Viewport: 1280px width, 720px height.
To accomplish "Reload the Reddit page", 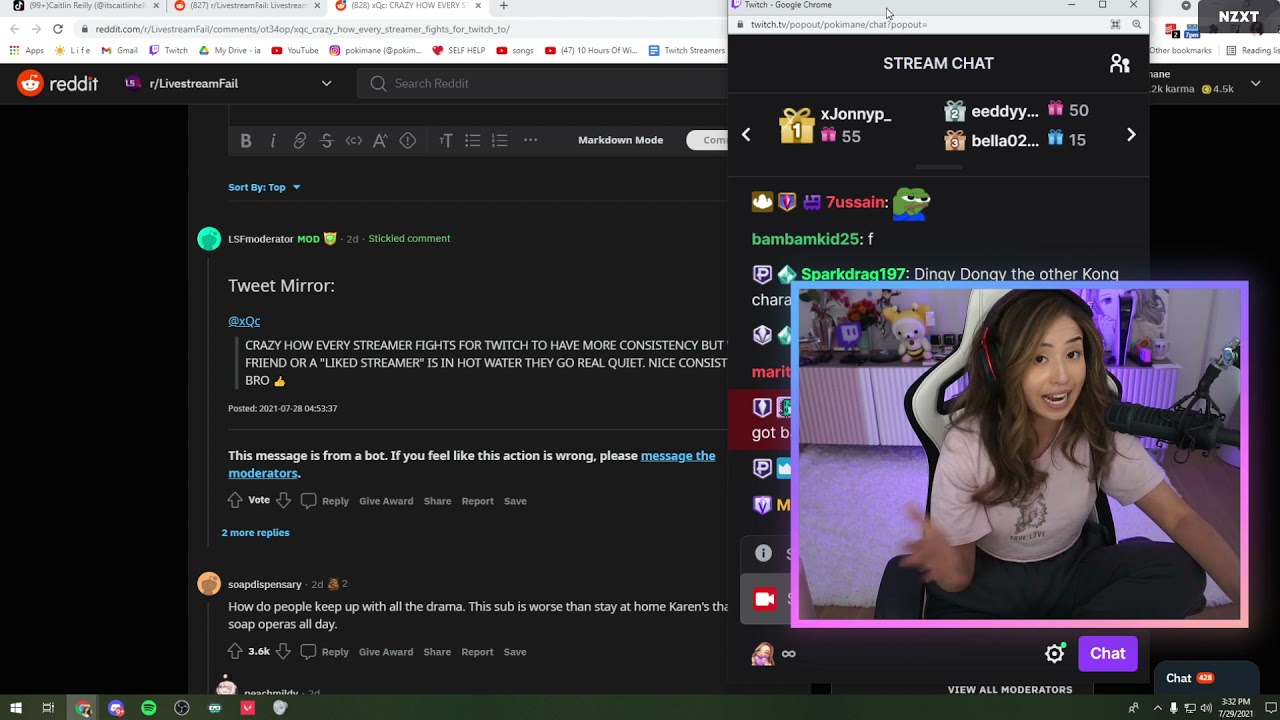I will [x=58, y=29].
